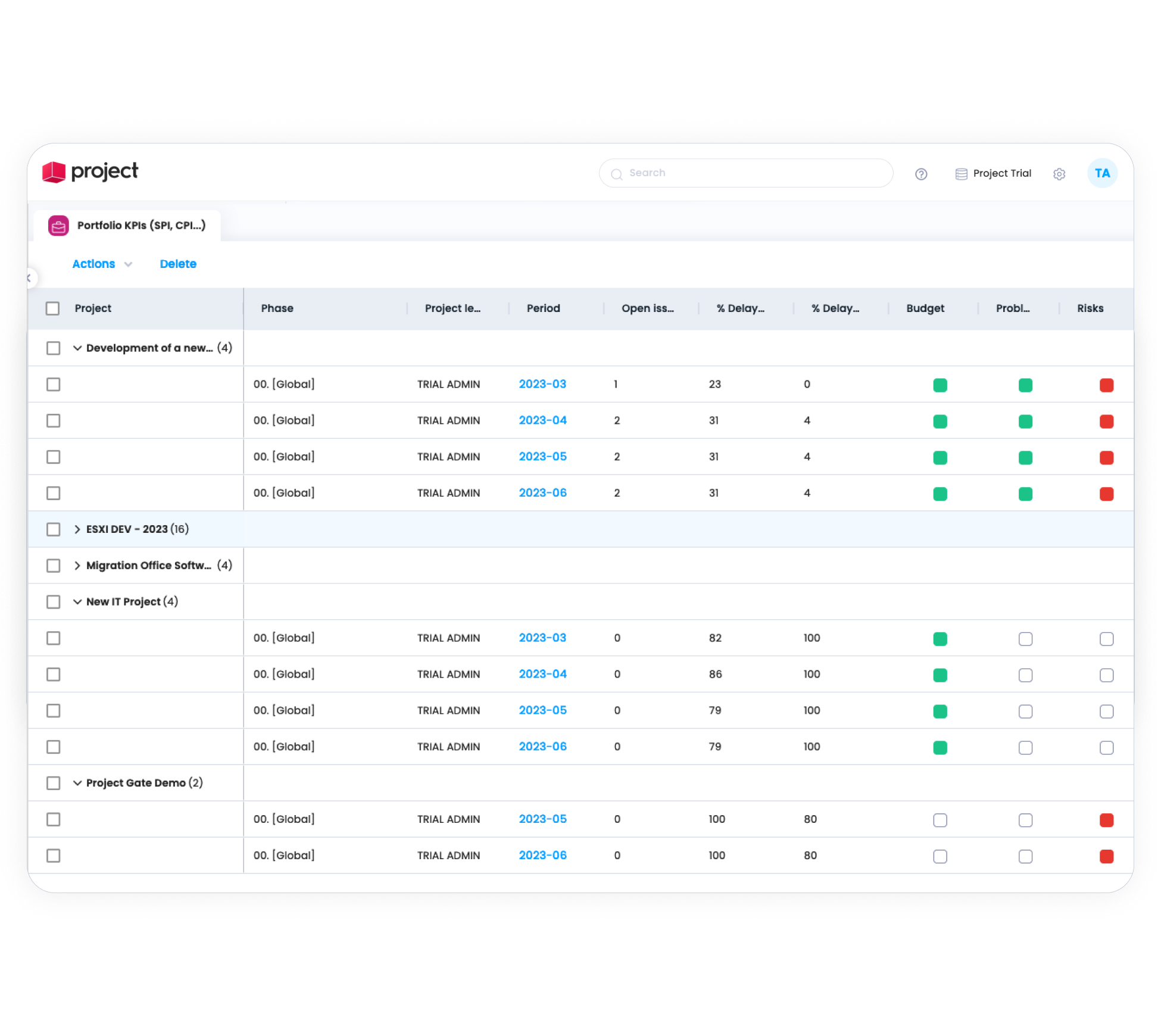The image size is (1161, 1036).
Task: Select the 82 delay value, New IT Project 2023-03
Action: [715, 638]
